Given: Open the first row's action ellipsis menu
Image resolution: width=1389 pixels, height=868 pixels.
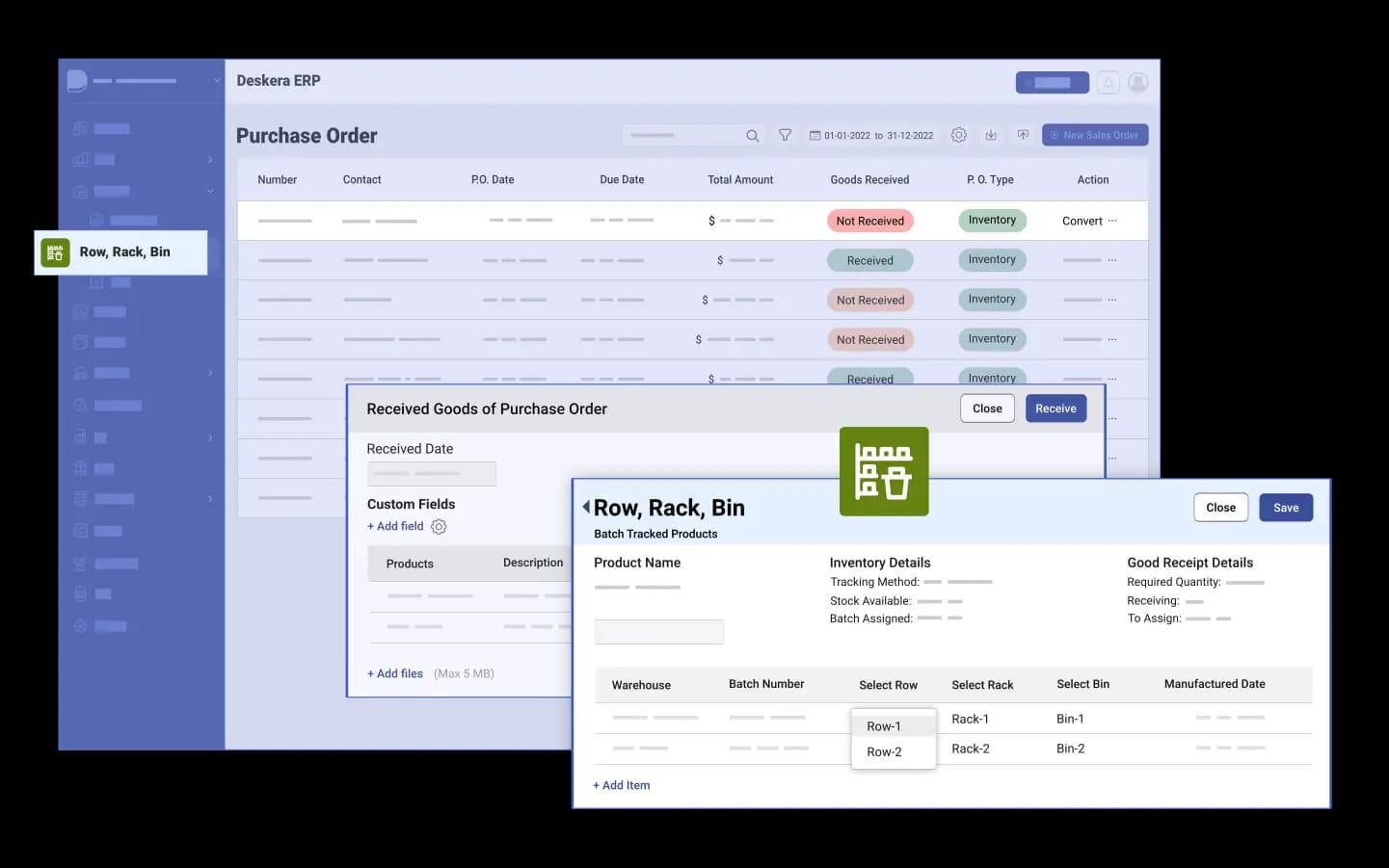Looking at the screenshot, I should click(x=1112, y=221).
